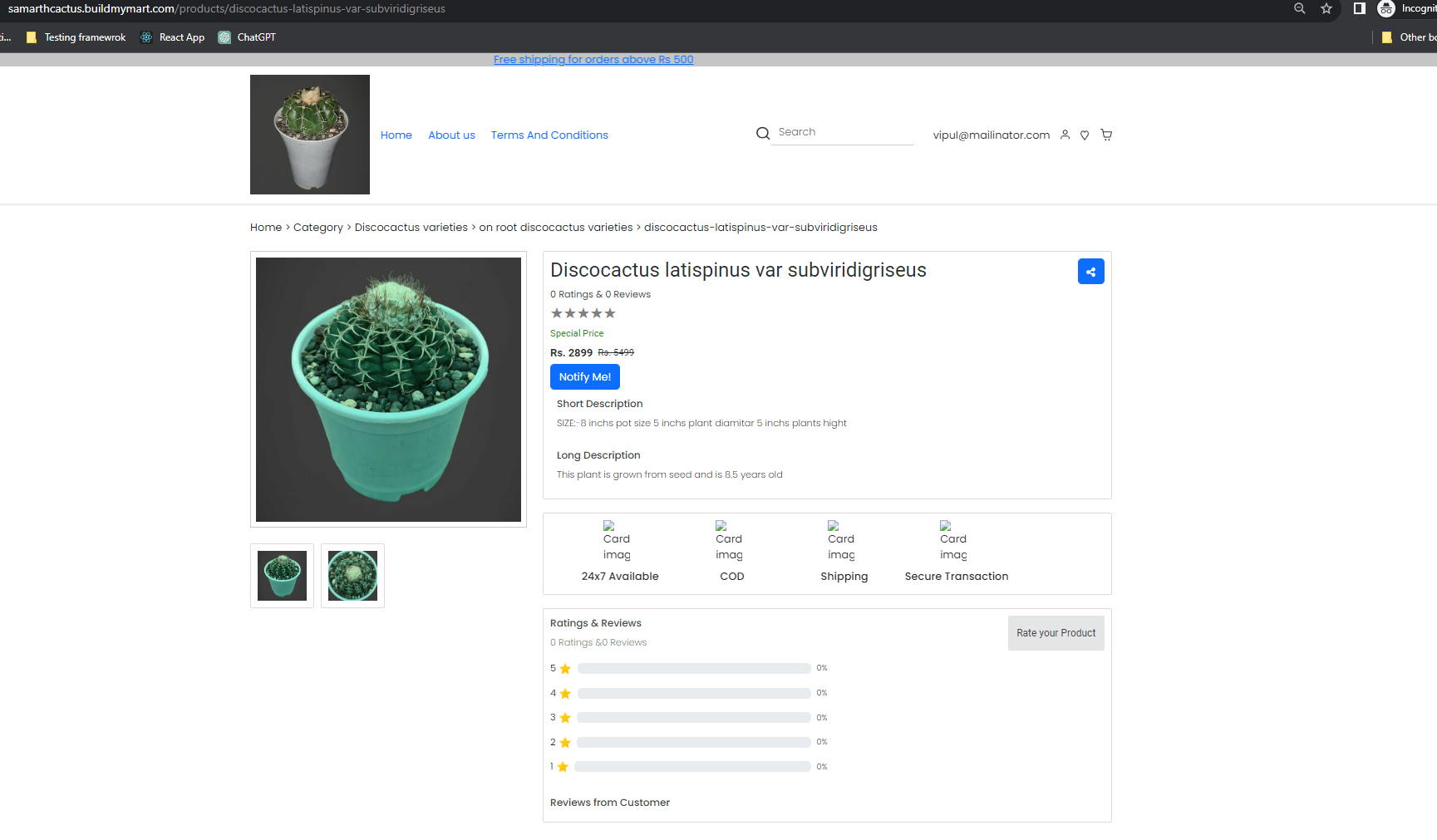Click the COD card image
Screen dimensions: 1437x840
[x=729, y=541]
